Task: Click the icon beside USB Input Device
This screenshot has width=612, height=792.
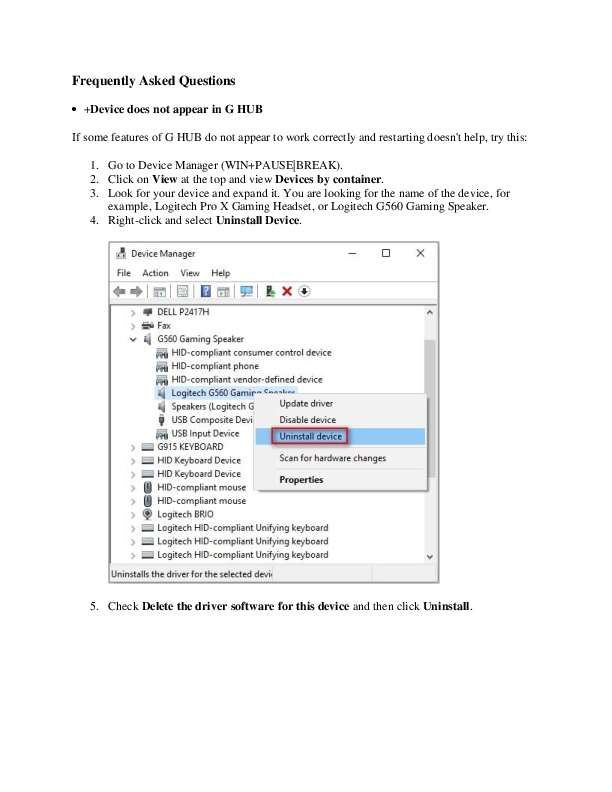Action: (x=162, y=434)
